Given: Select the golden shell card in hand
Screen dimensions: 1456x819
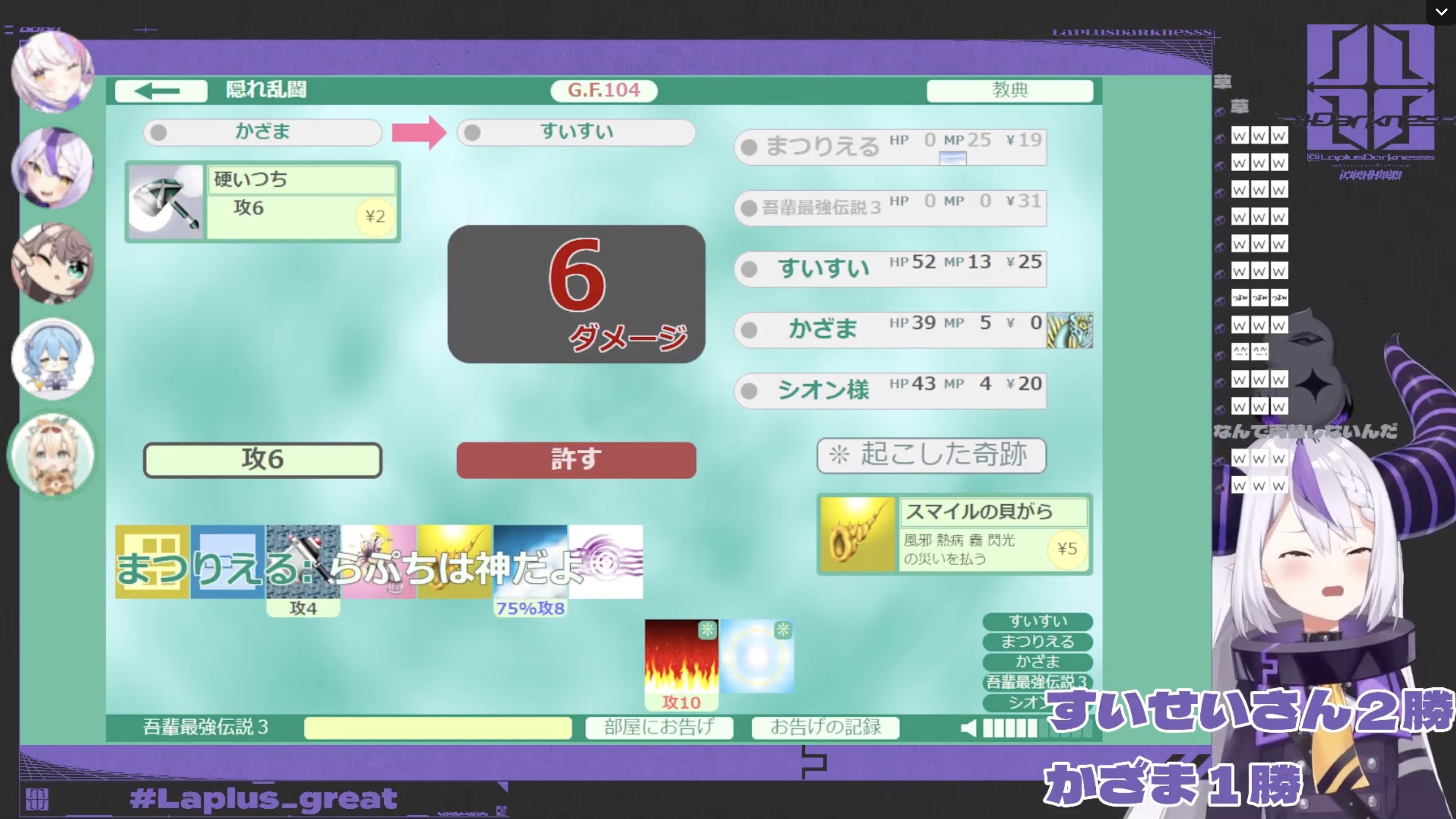Looking at the screenshot, I should coord(454,562).
